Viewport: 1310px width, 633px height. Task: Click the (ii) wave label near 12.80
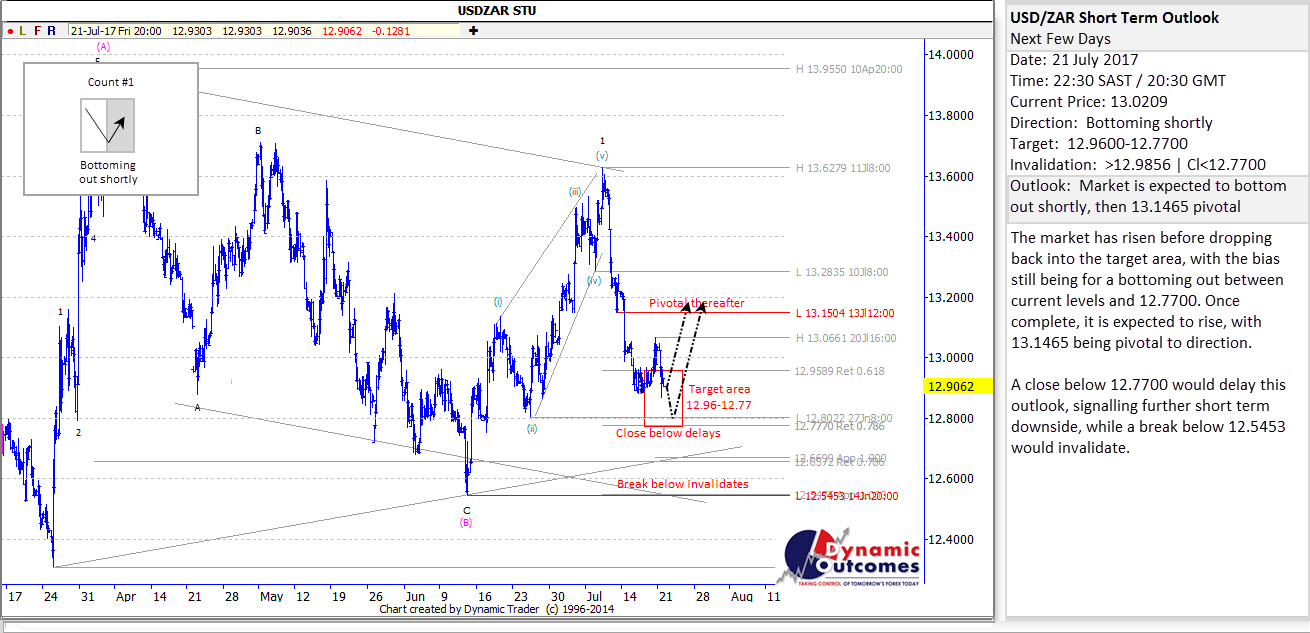(533, 428)
